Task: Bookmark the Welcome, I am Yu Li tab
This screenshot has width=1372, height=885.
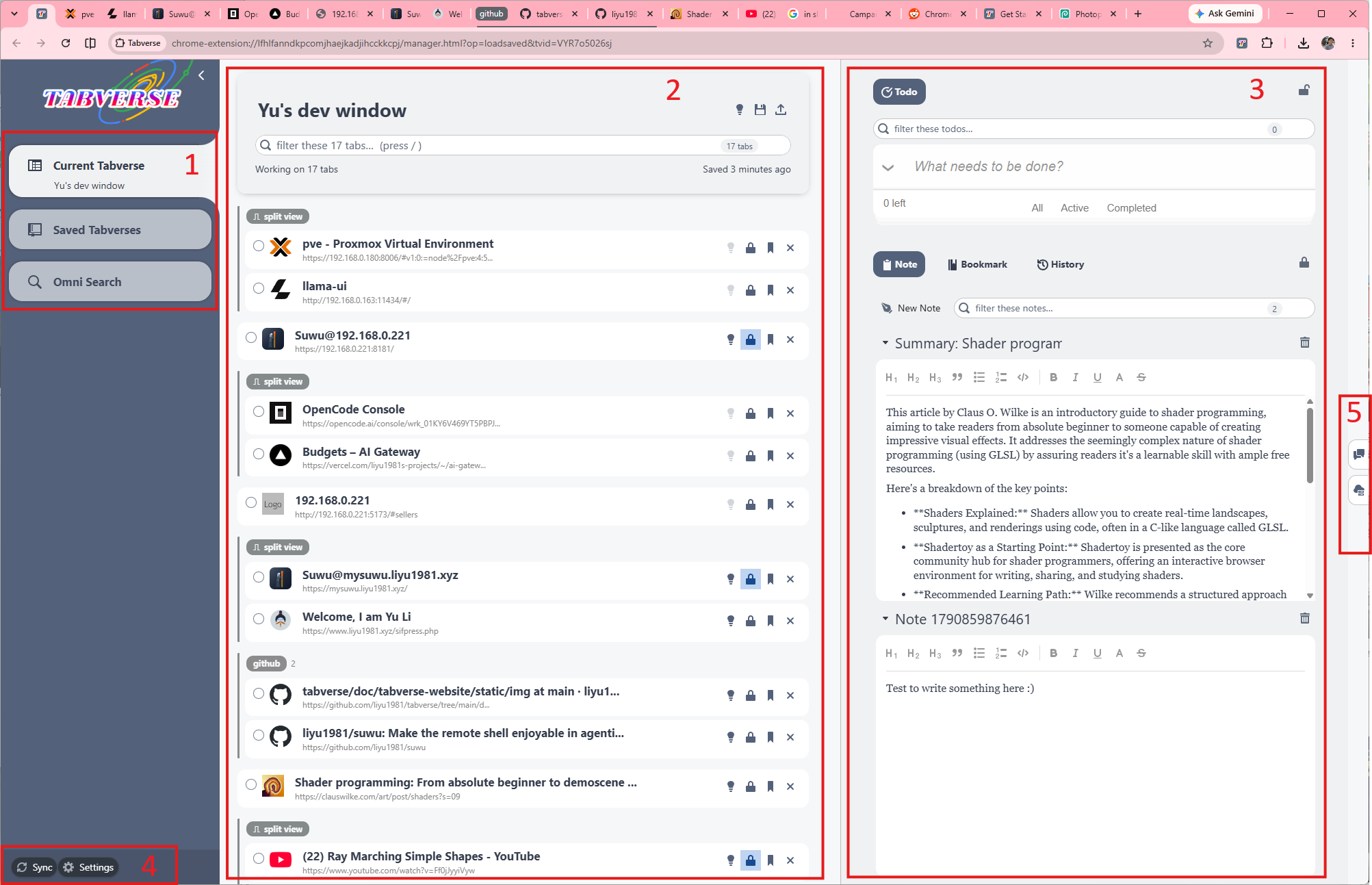Action: point(771,621)
